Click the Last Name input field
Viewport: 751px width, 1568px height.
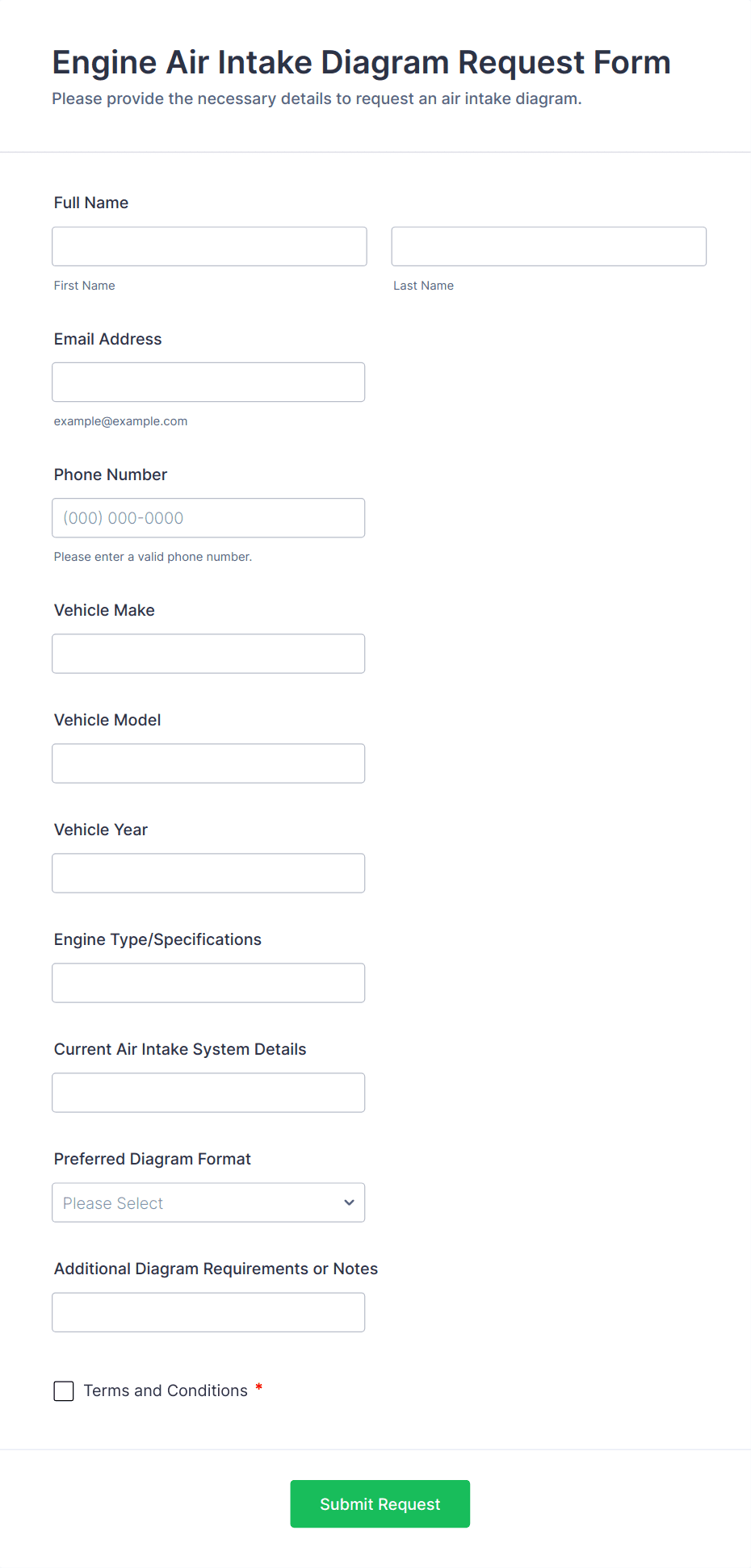tap(548, 246)
